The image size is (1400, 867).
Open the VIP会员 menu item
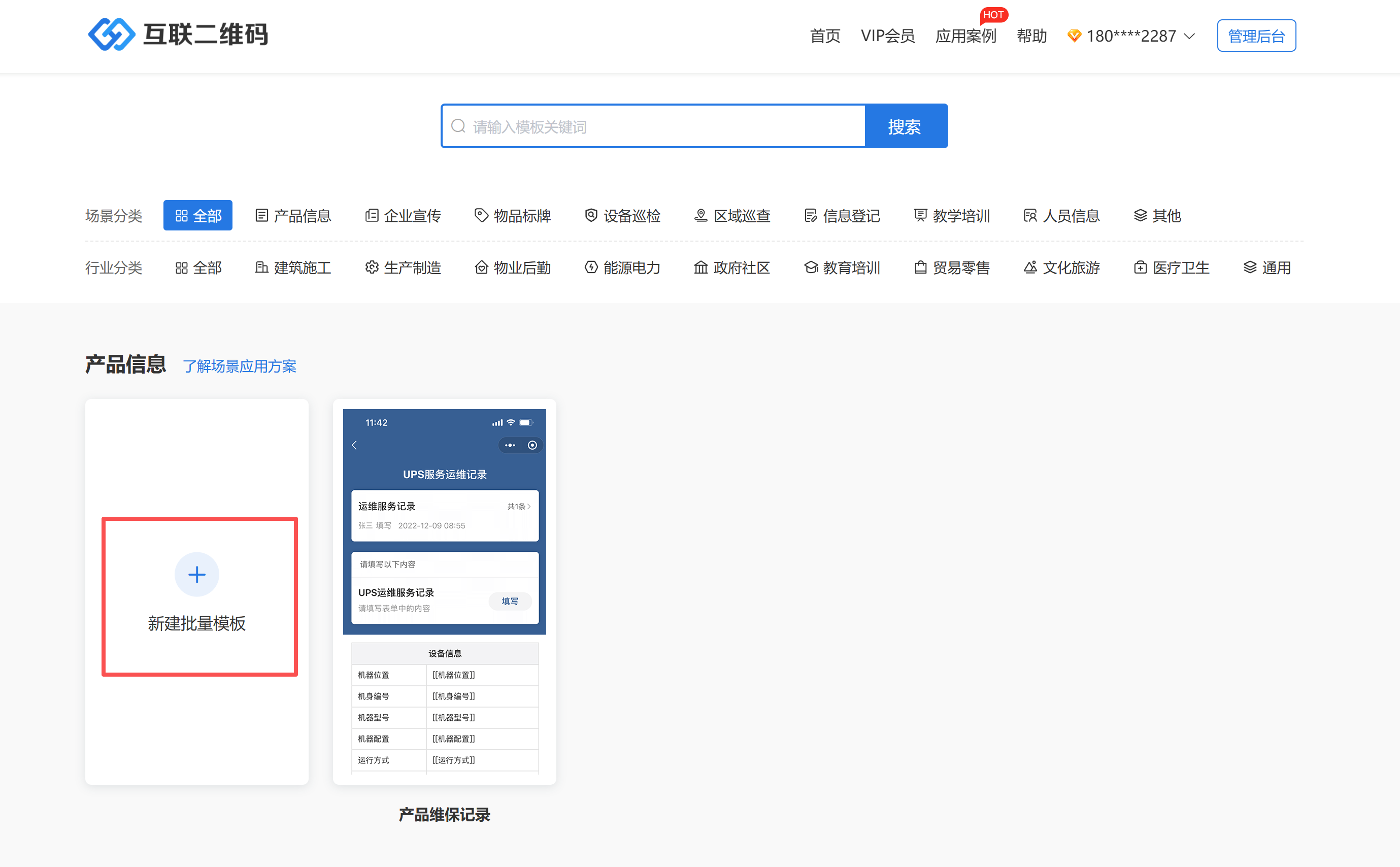[x=887, y=36]
